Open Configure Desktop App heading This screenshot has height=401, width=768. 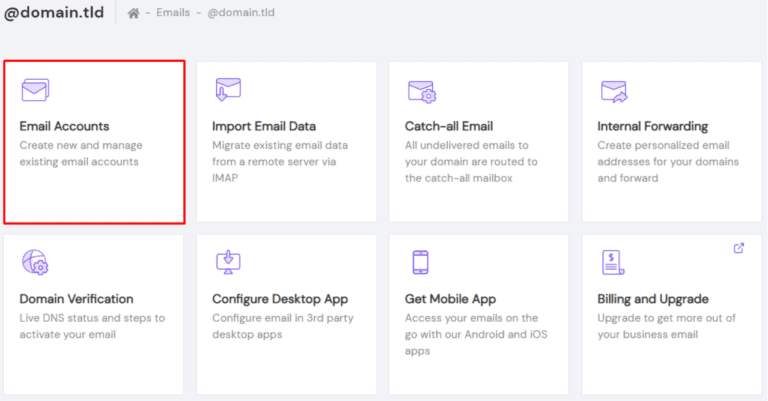tap(280, 299)
